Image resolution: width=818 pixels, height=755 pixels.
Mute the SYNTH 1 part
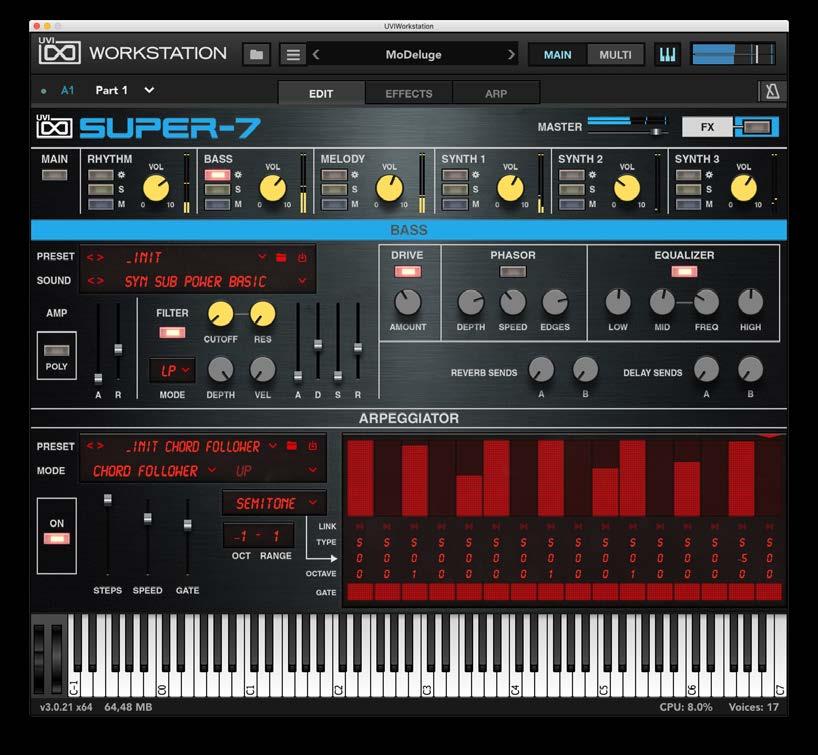coord(455,204)
